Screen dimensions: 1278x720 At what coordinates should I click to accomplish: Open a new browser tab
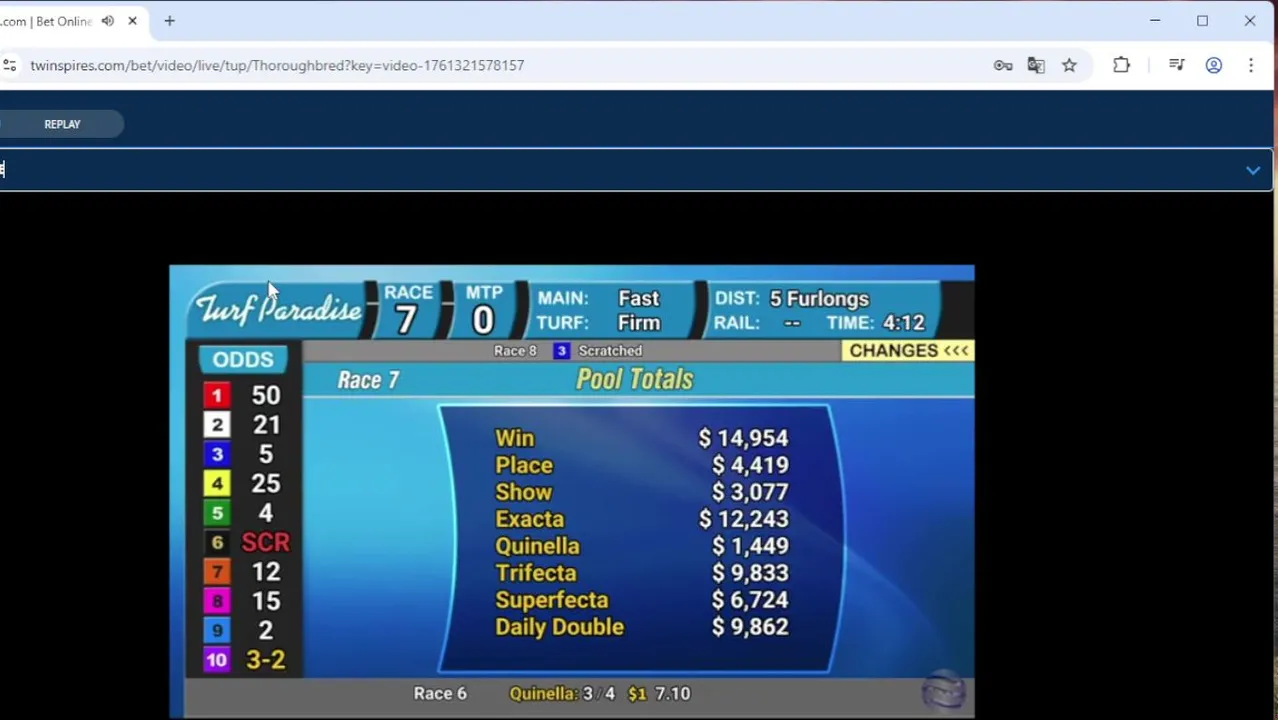pyautogui.click(x=170, y=21)
